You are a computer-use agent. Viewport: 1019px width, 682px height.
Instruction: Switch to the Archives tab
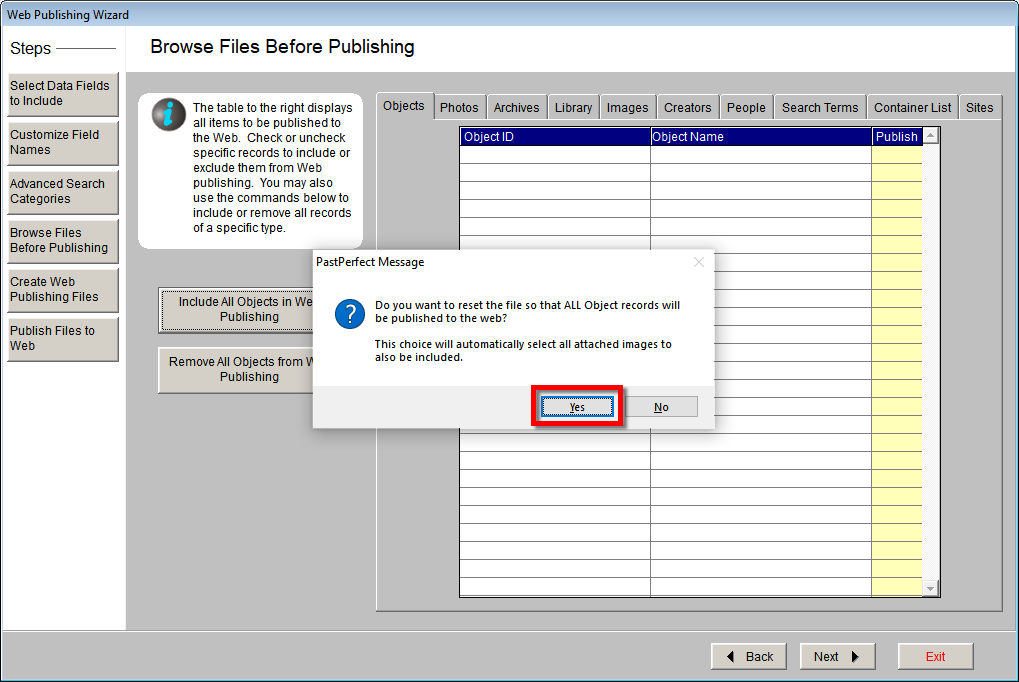click(x=516, y=108)
